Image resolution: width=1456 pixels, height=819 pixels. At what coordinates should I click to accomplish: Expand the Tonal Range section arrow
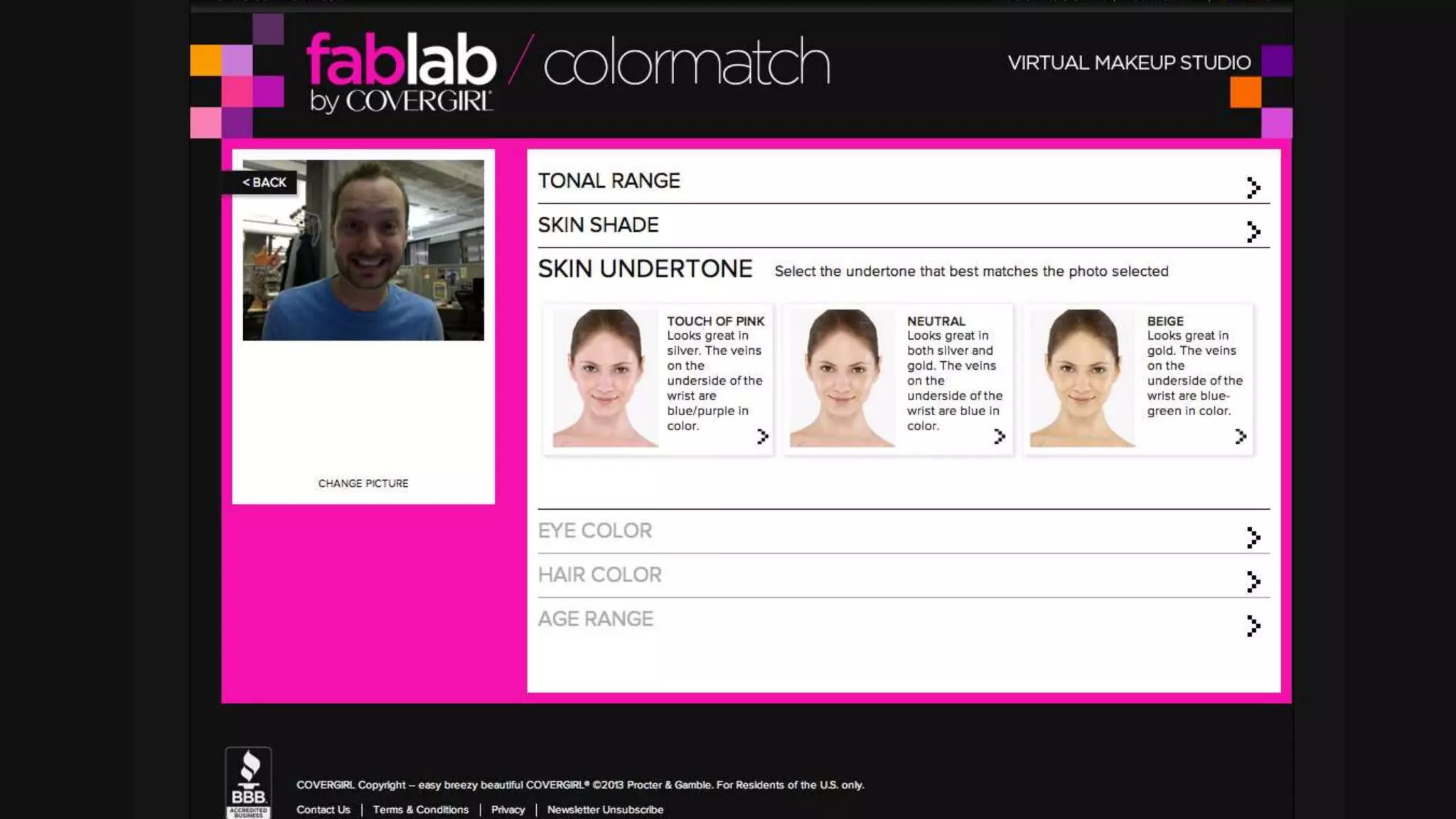(x=1253, y=188)
